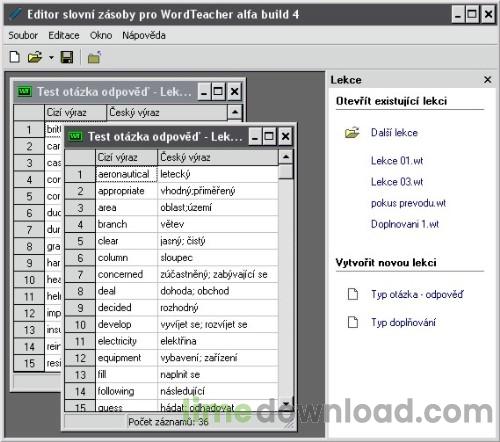Create new Typ otázka - odpověď lesson
Image resolution: width=500 pixels, height=442 pixels.
click(417, 294)
